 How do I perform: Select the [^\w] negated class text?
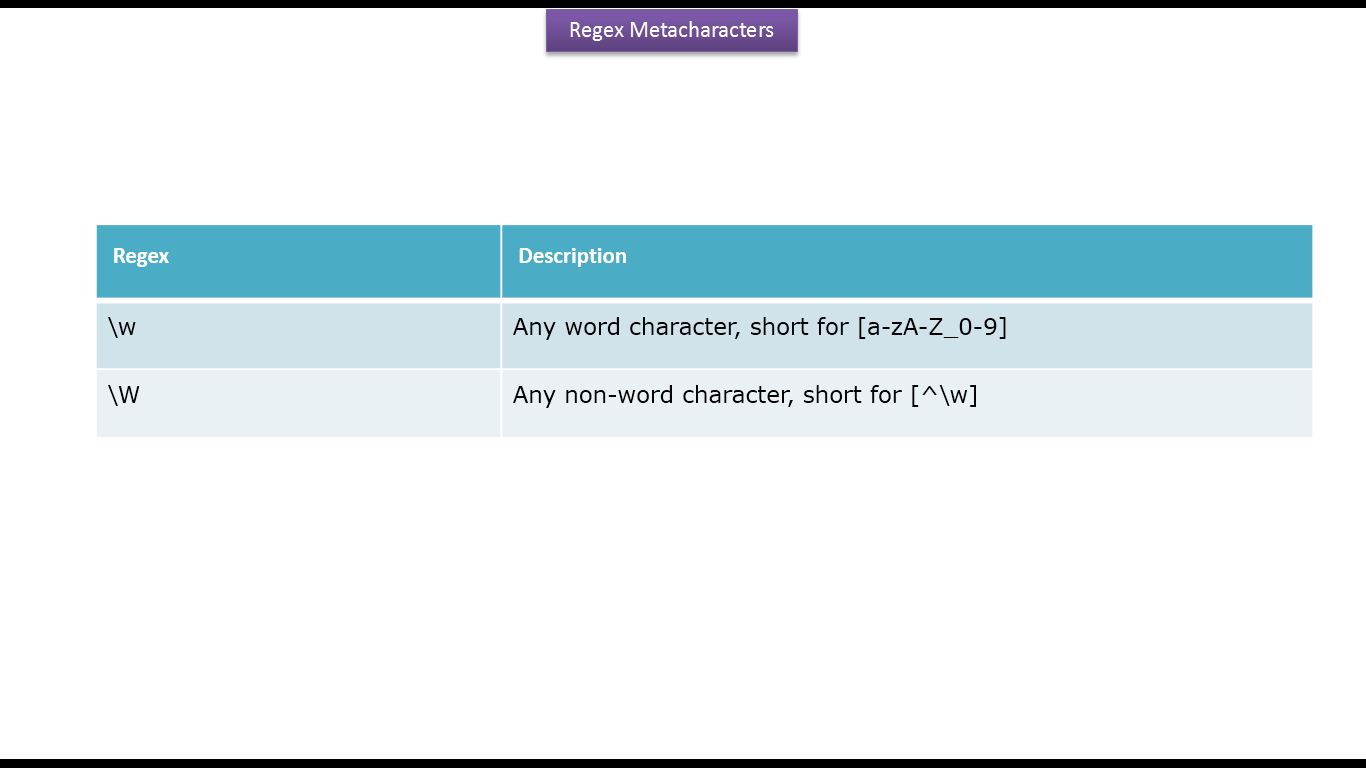point(943,395)
